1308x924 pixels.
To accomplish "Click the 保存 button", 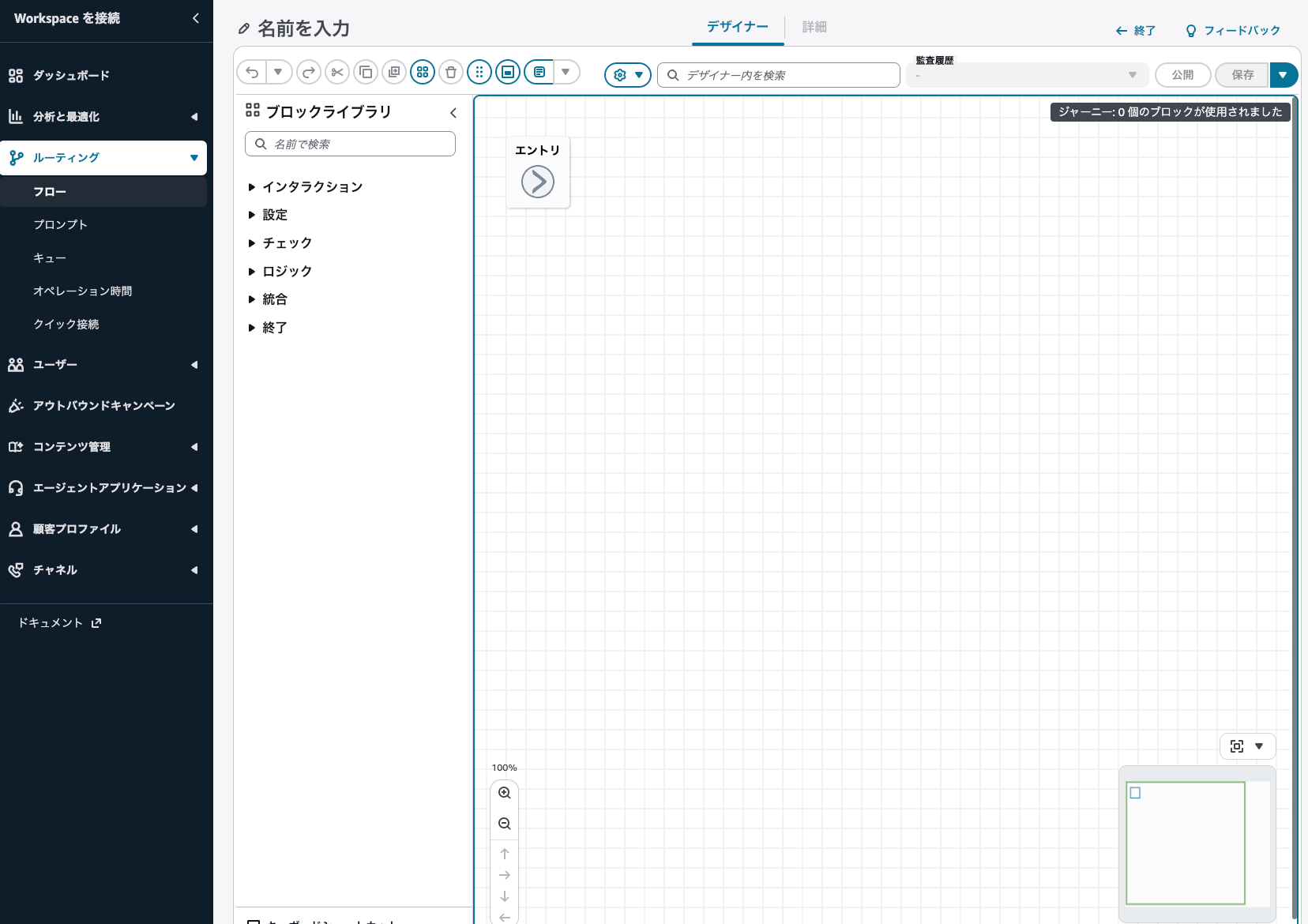I will 1242,75.
